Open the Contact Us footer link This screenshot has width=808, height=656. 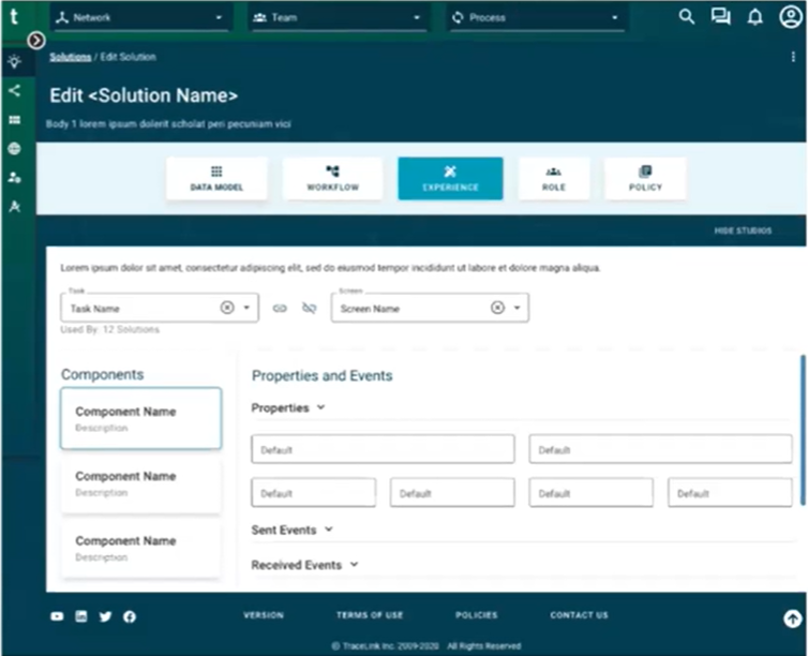[579, 615]
